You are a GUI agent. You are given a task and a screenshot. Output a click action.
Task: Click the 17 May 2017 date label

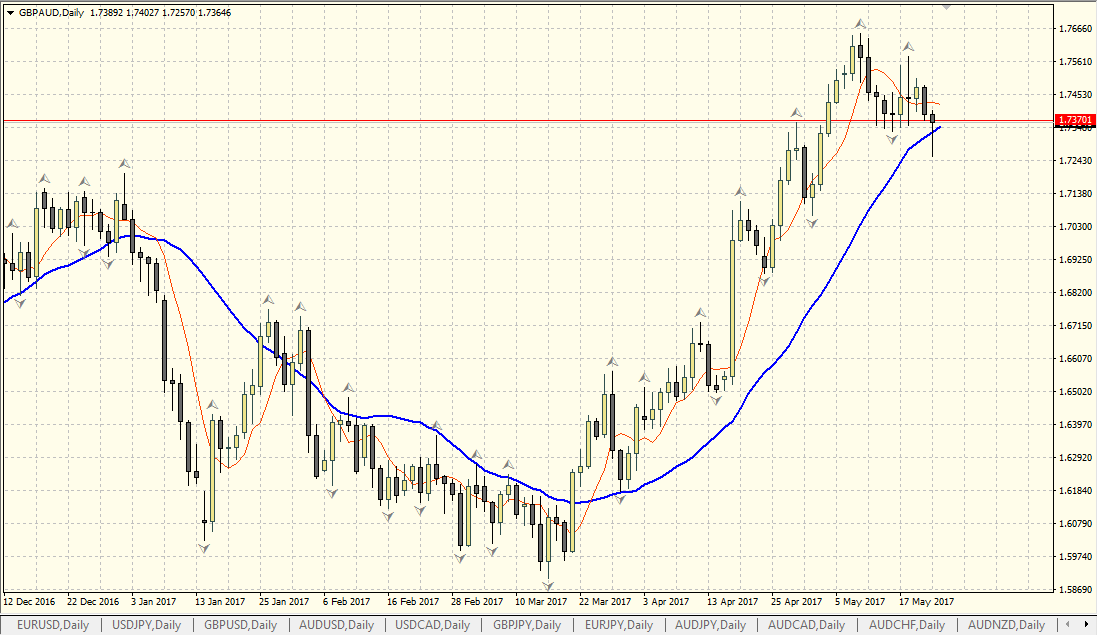pyautogui.click(x=926, y=601)
